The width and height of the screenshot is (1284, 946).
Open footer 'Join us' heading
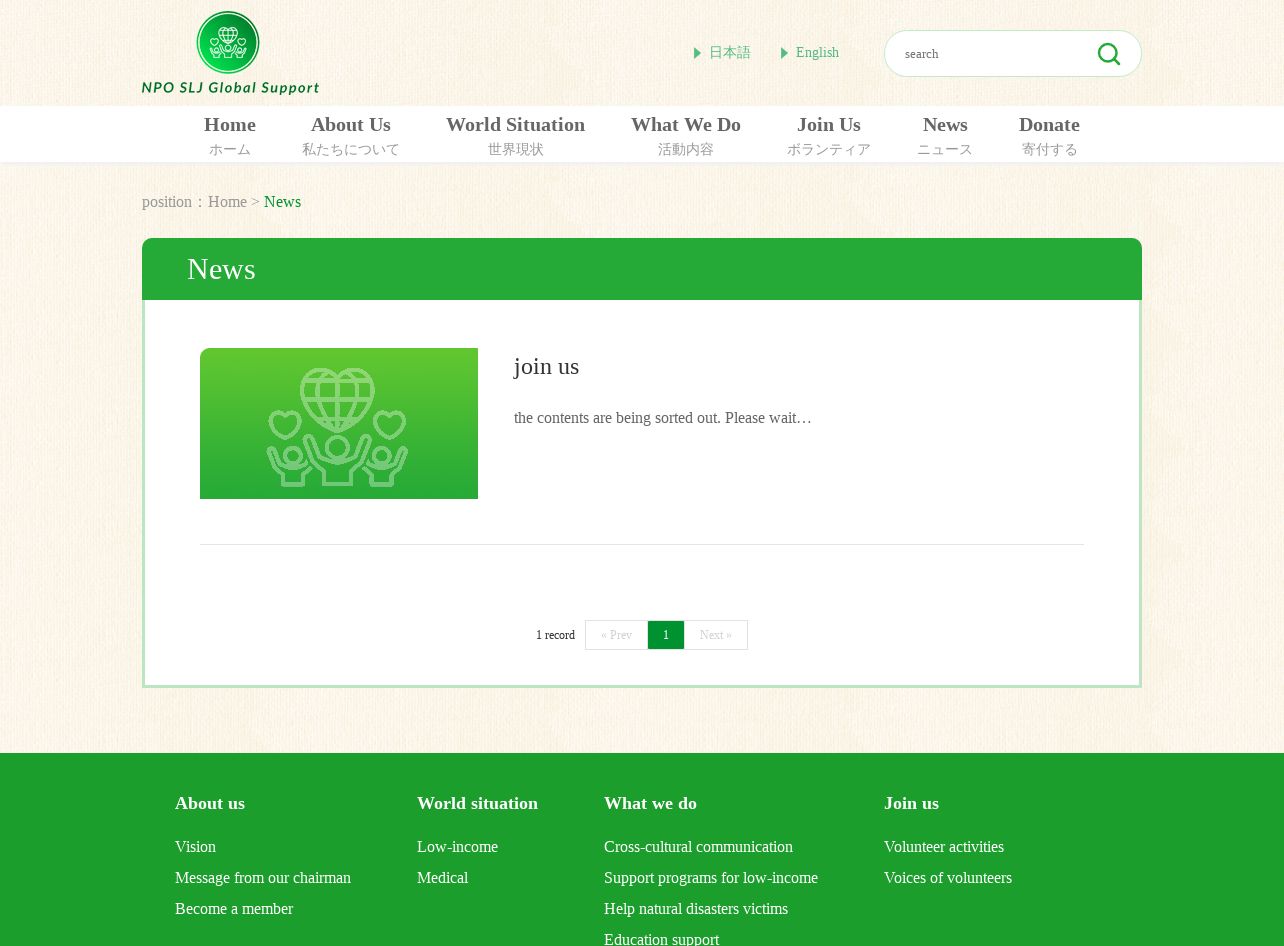pyautogui.click(x=911, y=803)
